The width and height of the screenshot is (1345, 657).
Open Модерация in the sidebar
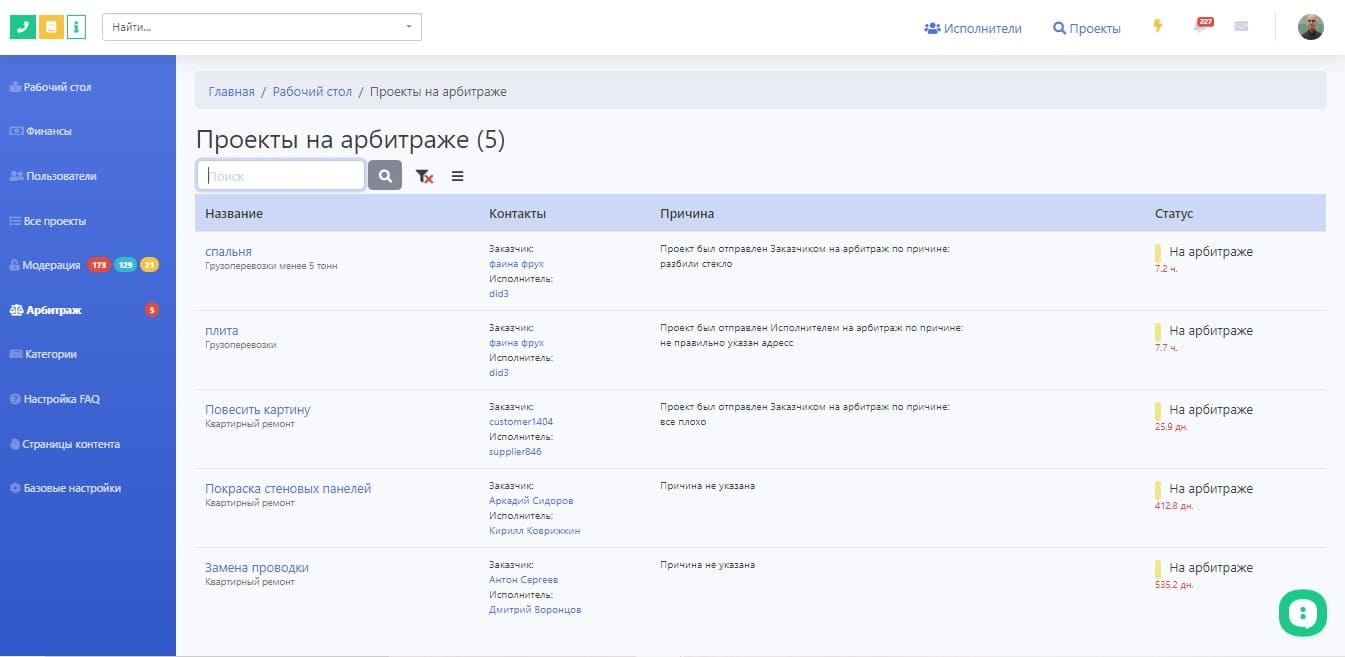(x=52, y=265)
